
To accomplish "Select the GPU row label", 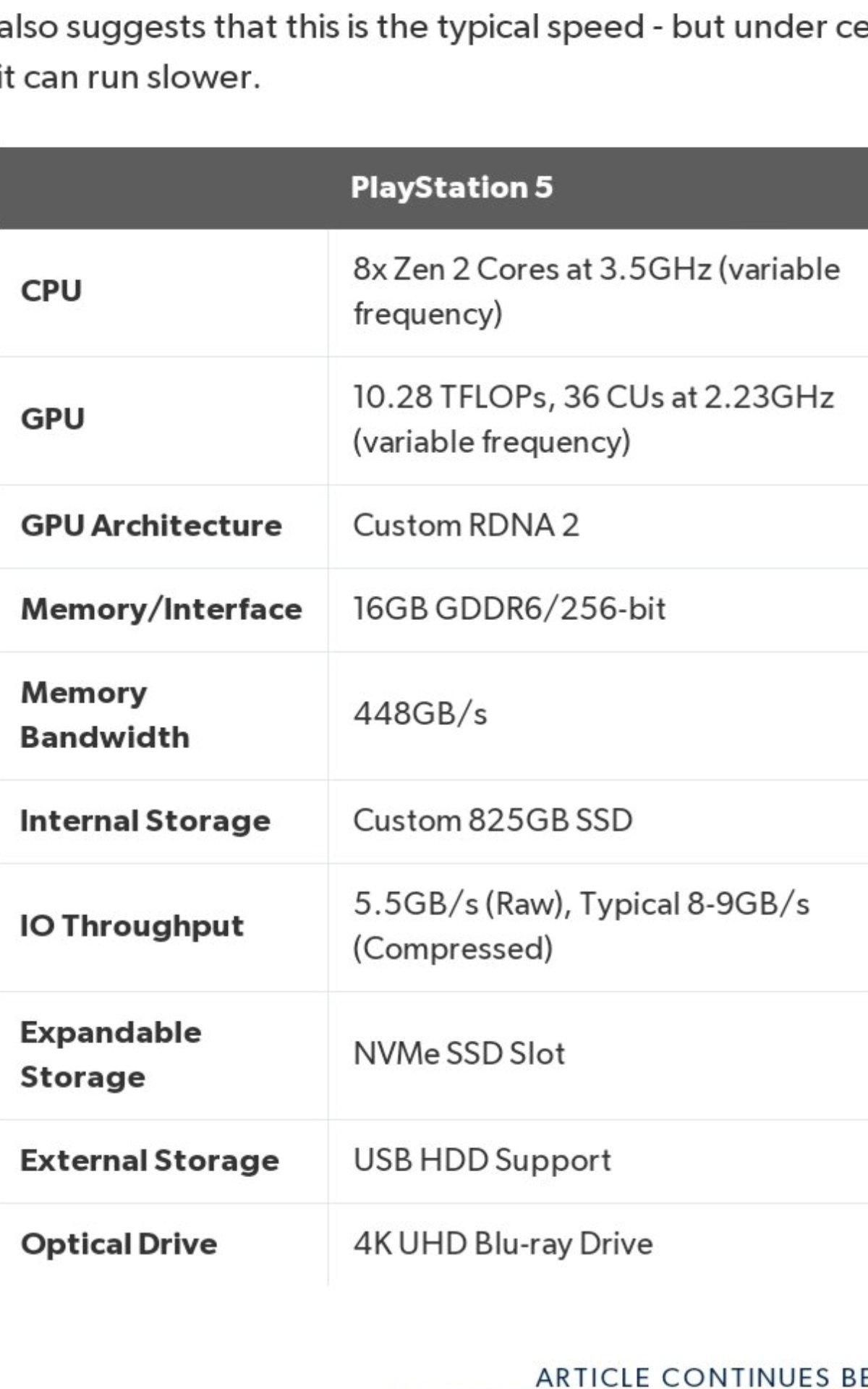I will (x=53, y=419).
